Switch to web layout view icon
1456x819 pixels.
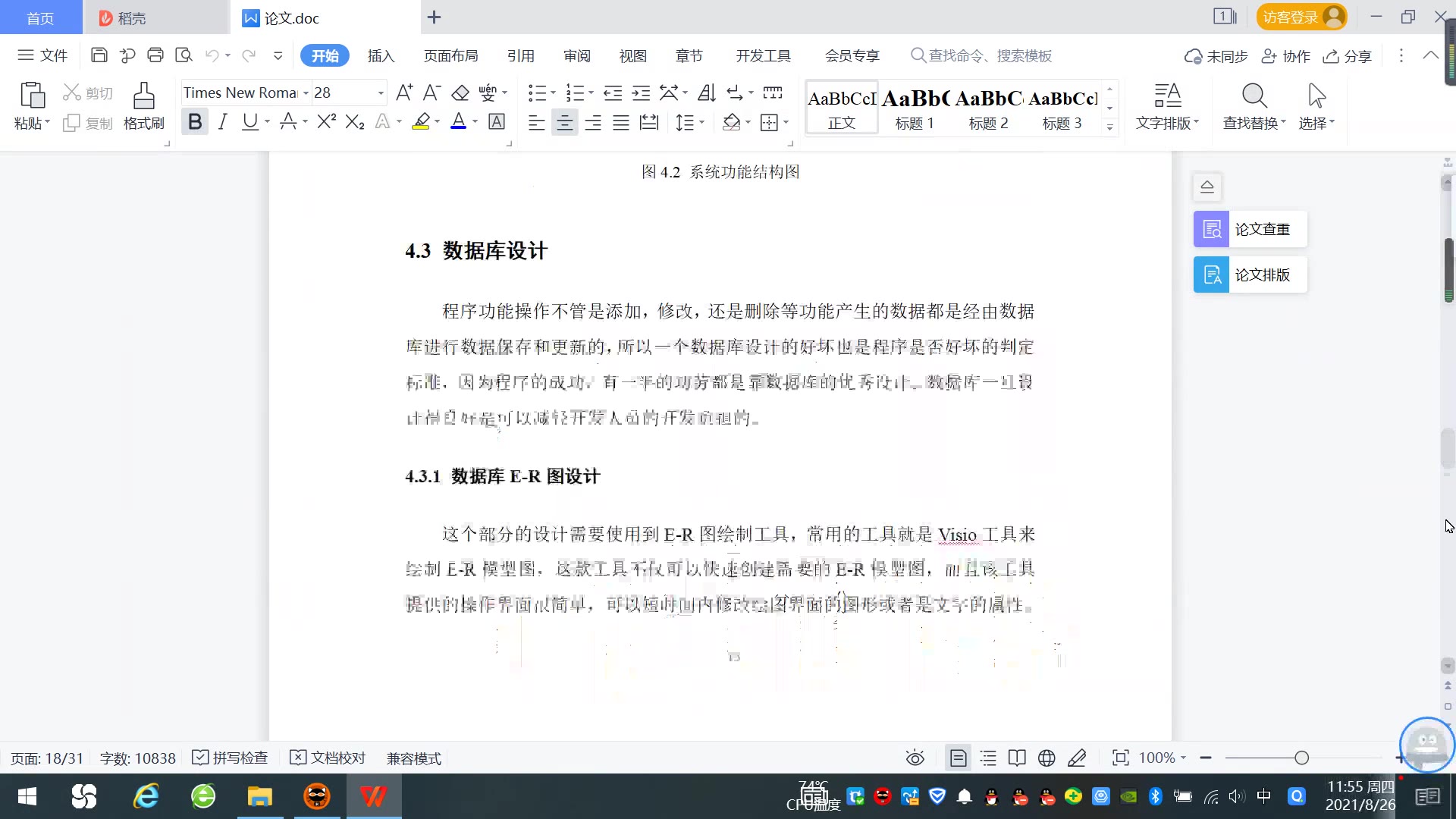point(1046,758)
